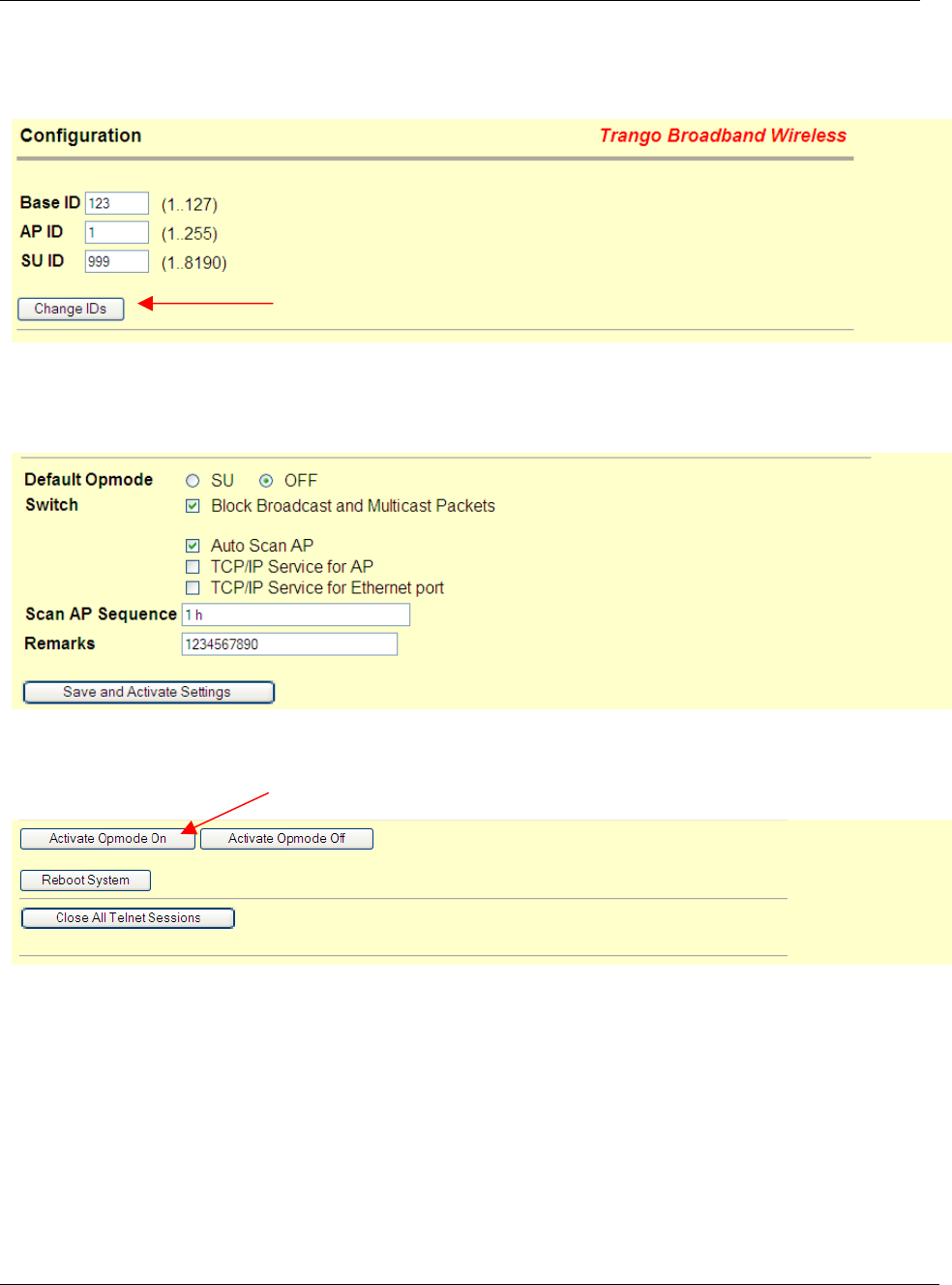Focus the Base ID input field
The width and height of the screenshot is (952, 1285).
(x=117, y=203)
